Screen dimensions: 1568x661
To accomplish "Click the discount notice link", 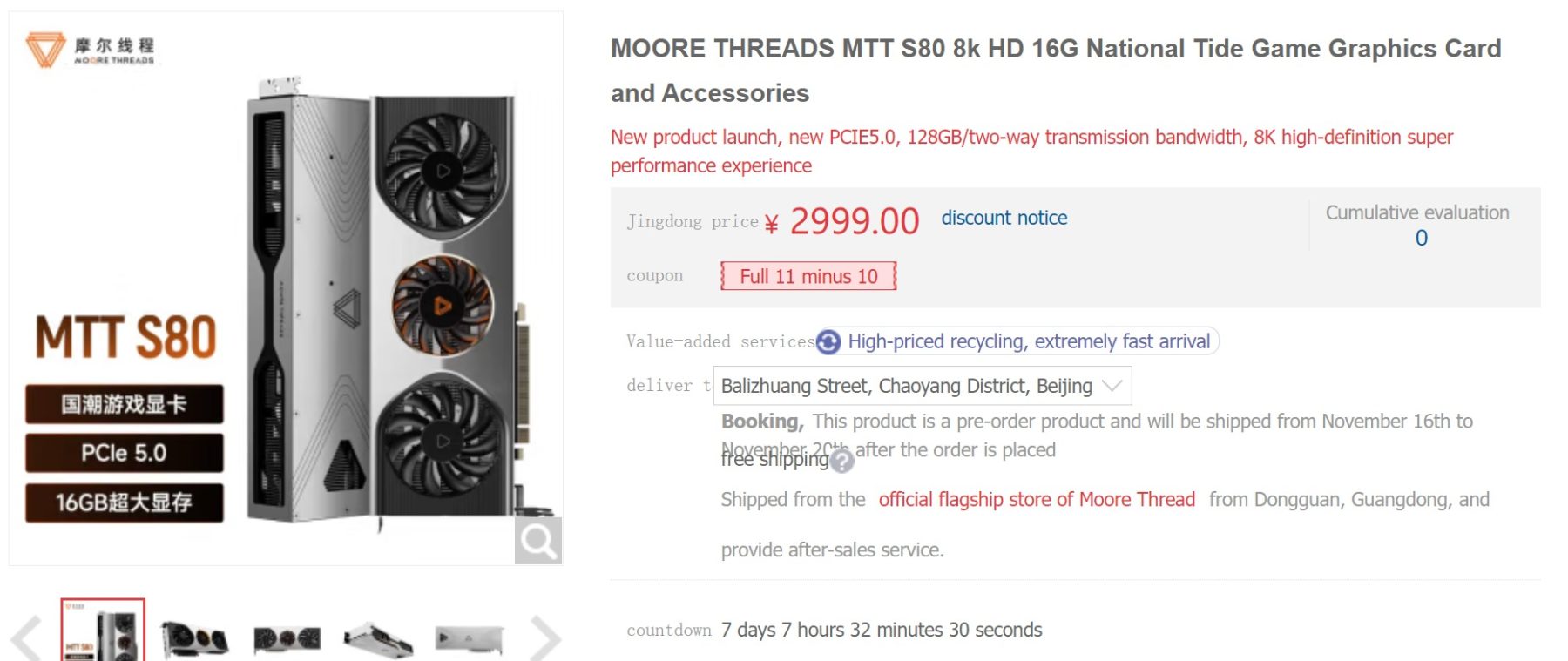I will (1004, 218).
